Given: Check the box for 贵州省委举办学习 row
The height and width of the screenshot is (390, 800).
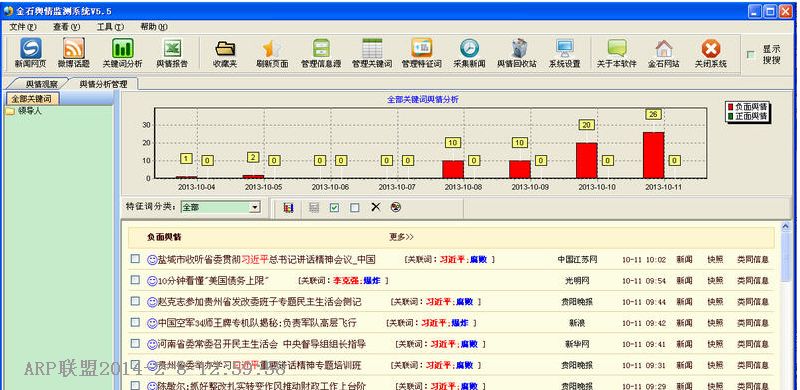Looking at the screenshot, I should pos(135,364).
